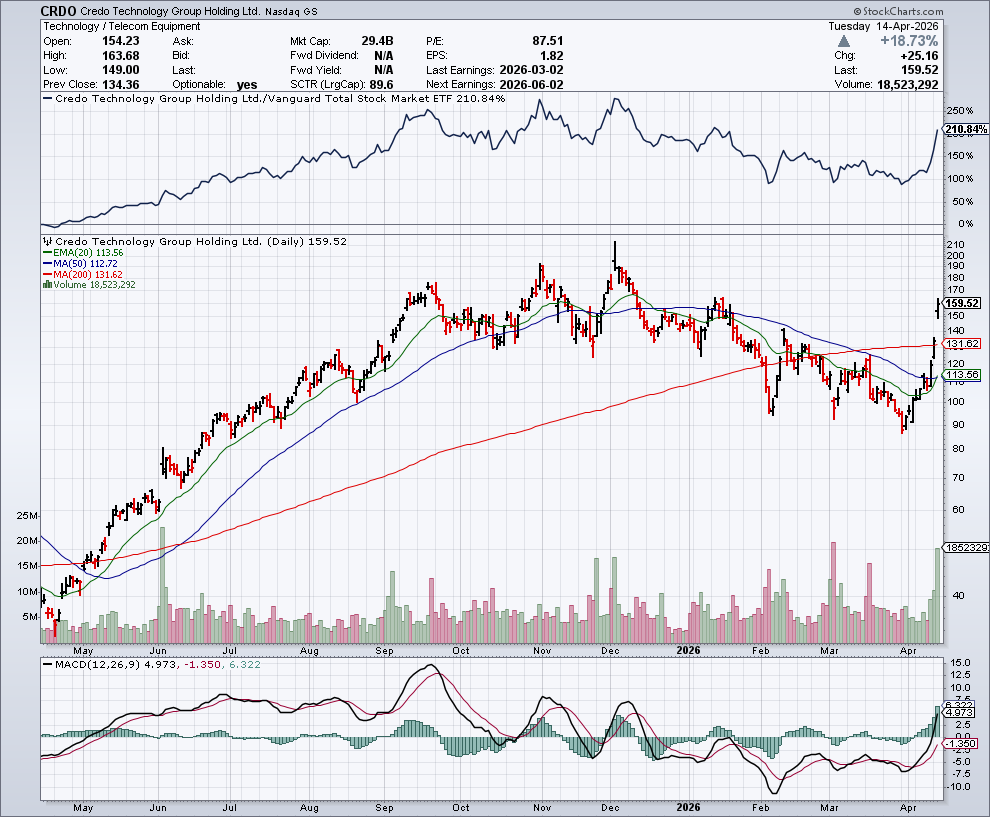This screenshot has height=817, width=990.
Task: Click the candlestick icon before the Daily chart title
Action: (x=46, y=242)
